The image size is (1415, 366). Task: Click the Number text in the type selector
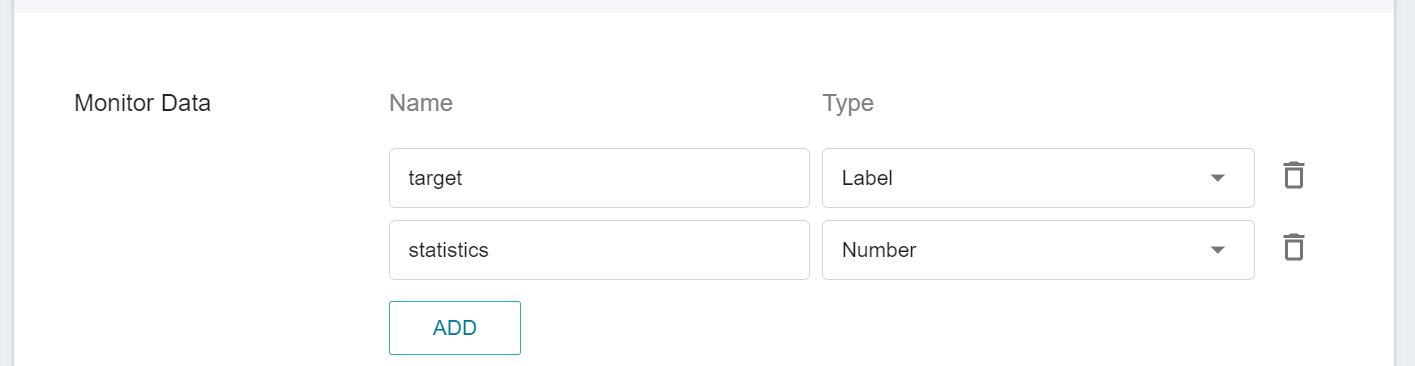(879, 250)
